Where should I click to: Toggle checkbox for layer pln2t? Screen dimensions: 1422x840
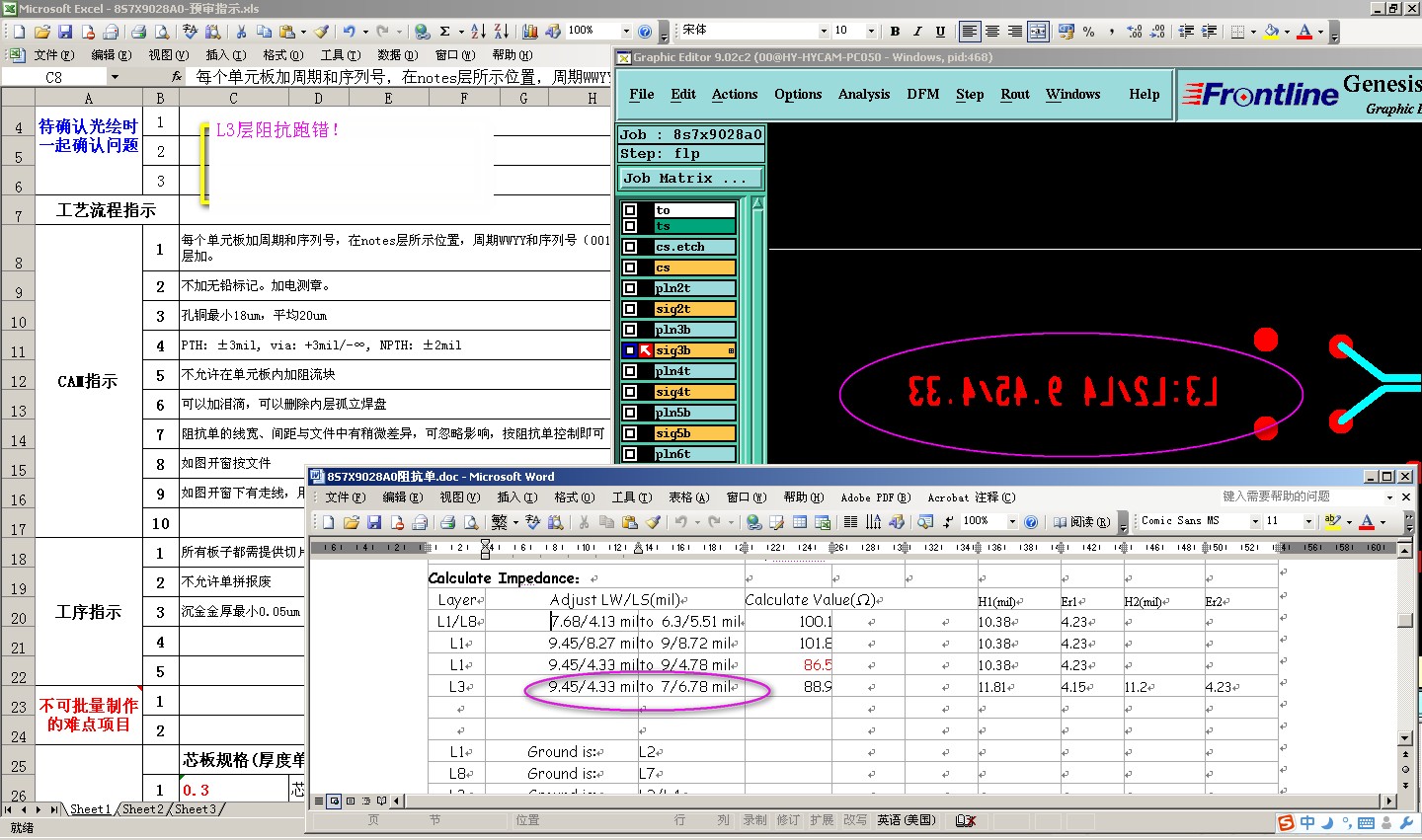pyautogui.click(x=630, y=288)
